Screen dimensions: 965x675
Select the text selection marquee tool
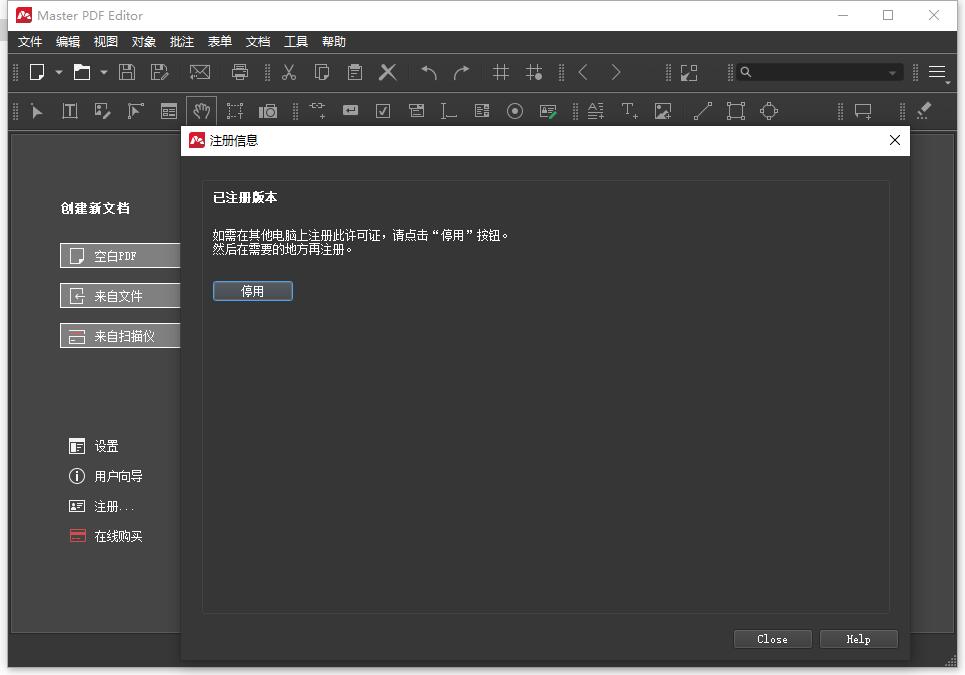[235, 111]
